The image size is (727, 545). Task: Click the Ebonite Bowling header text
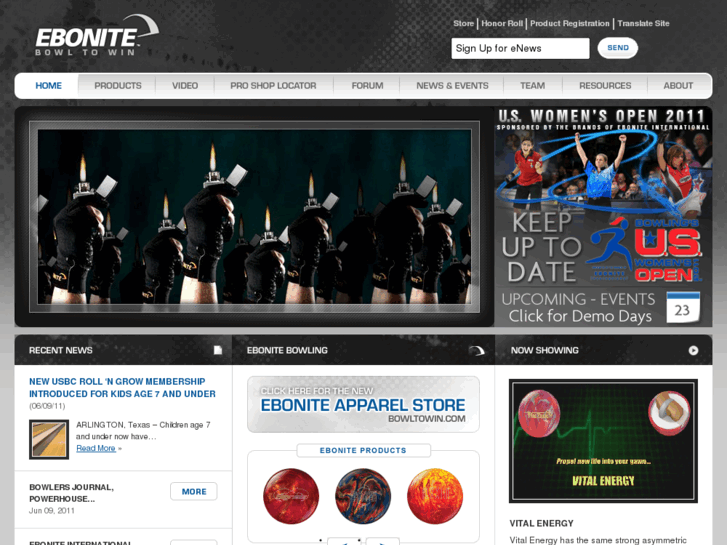(287, 350)
